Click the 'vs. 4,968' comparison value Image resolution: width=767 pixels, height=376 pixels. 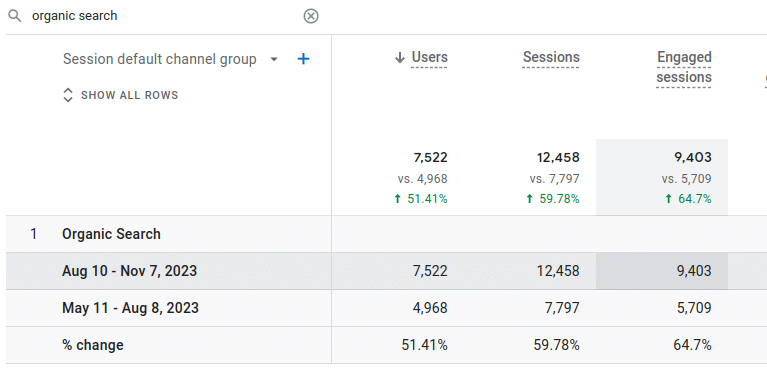[x=423, y=179]
